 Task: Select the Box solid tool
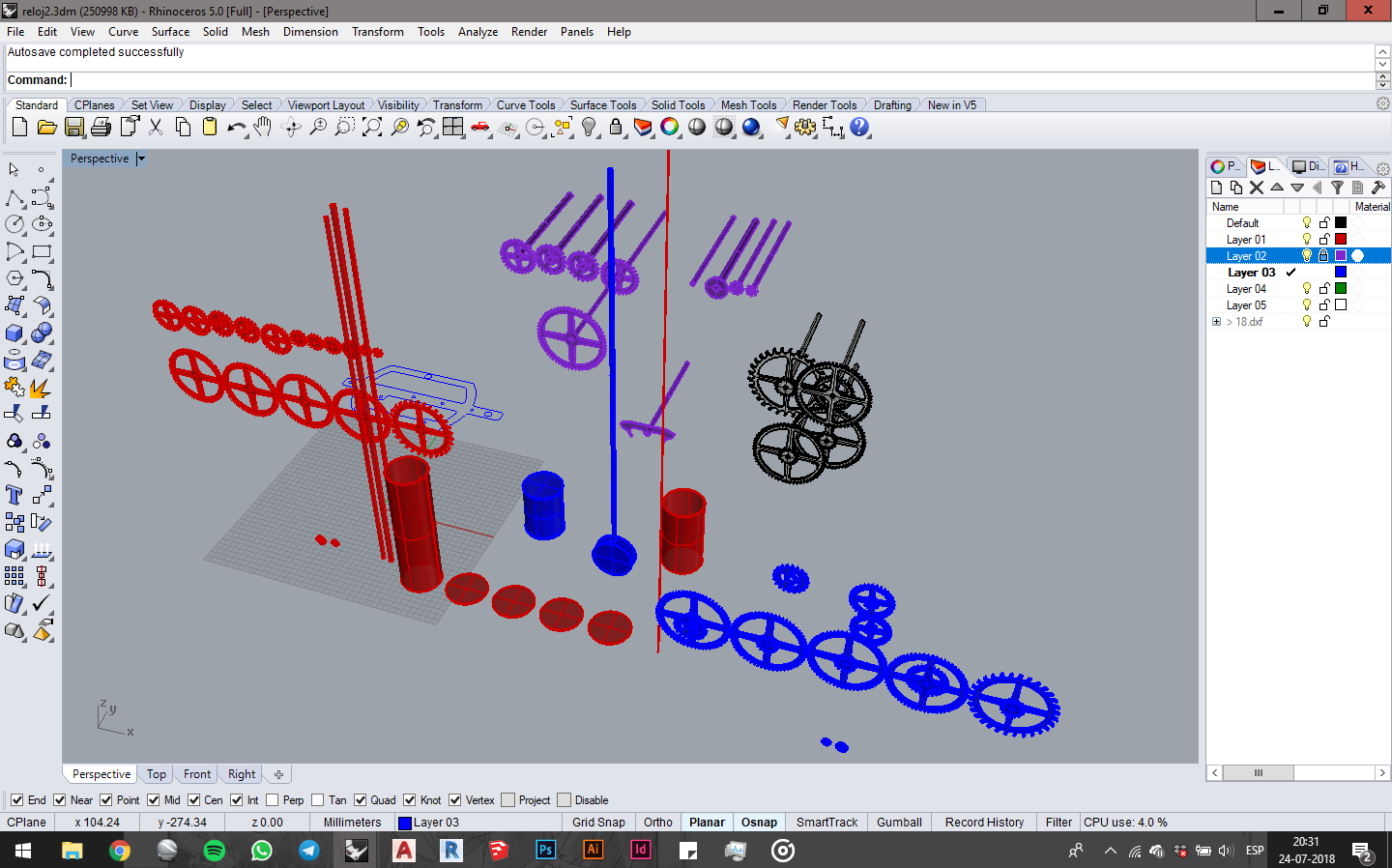tap(14, 333)
